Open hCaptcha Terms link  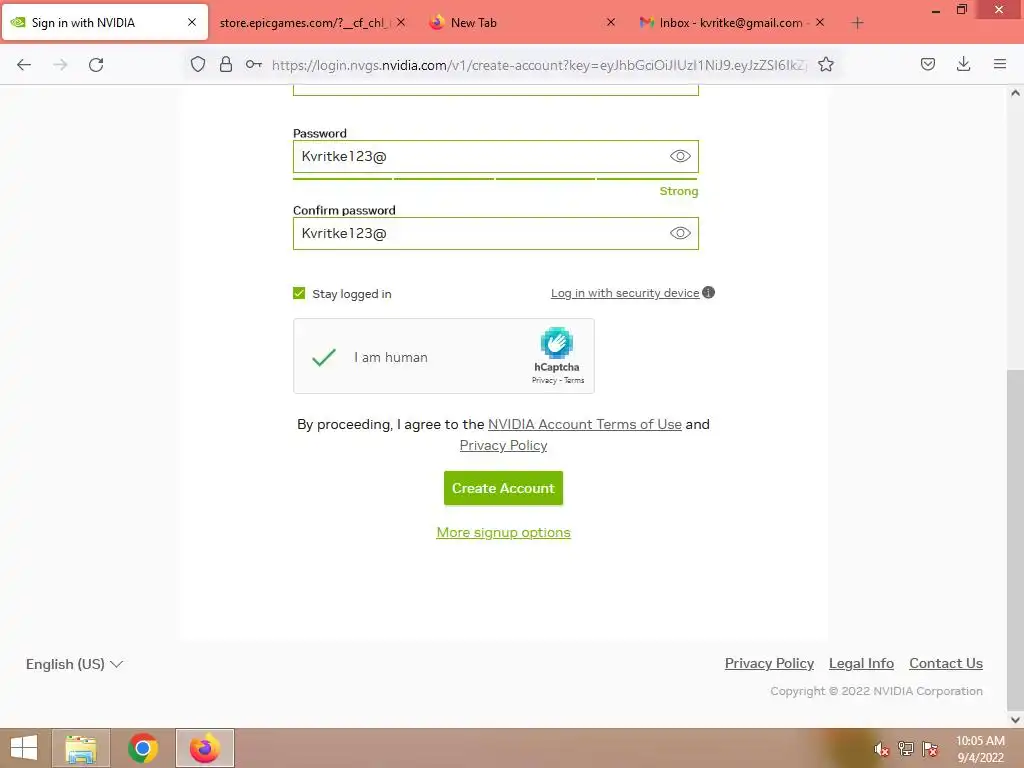click(x=574, y=380)
